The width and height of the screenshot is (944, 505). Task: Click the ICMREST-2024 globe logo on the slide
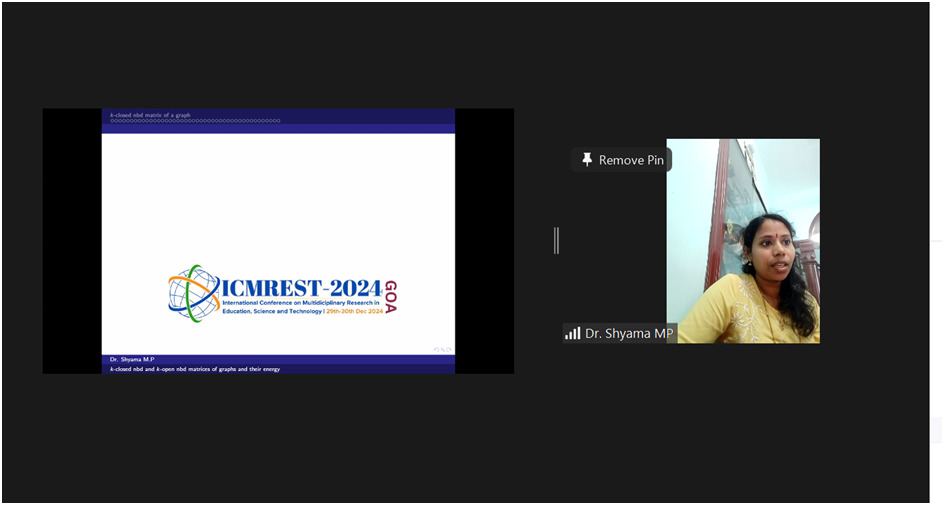tap(194, 294)
